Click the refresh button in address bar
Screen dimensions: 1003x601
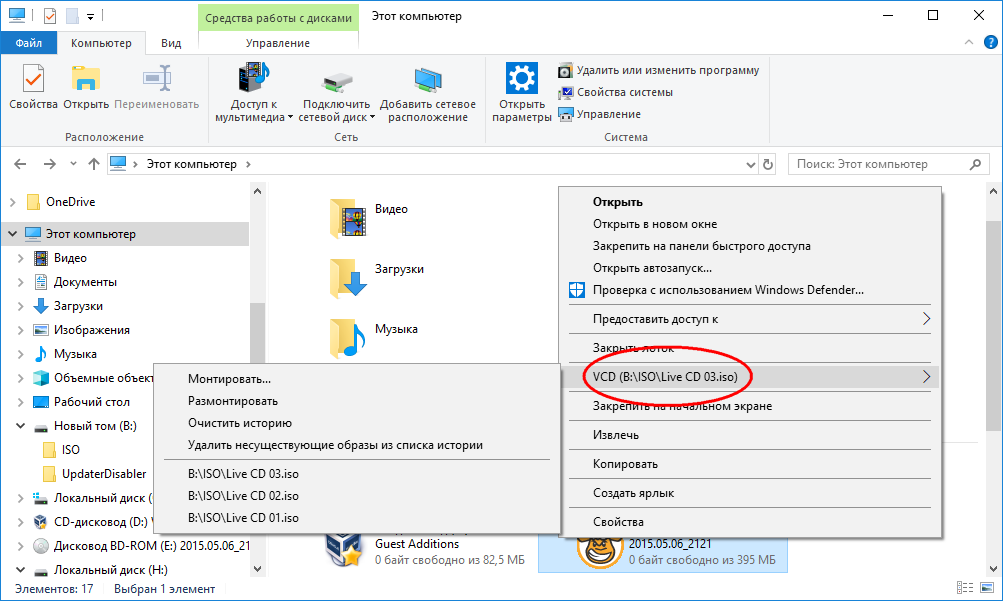(x=768, y=164)
